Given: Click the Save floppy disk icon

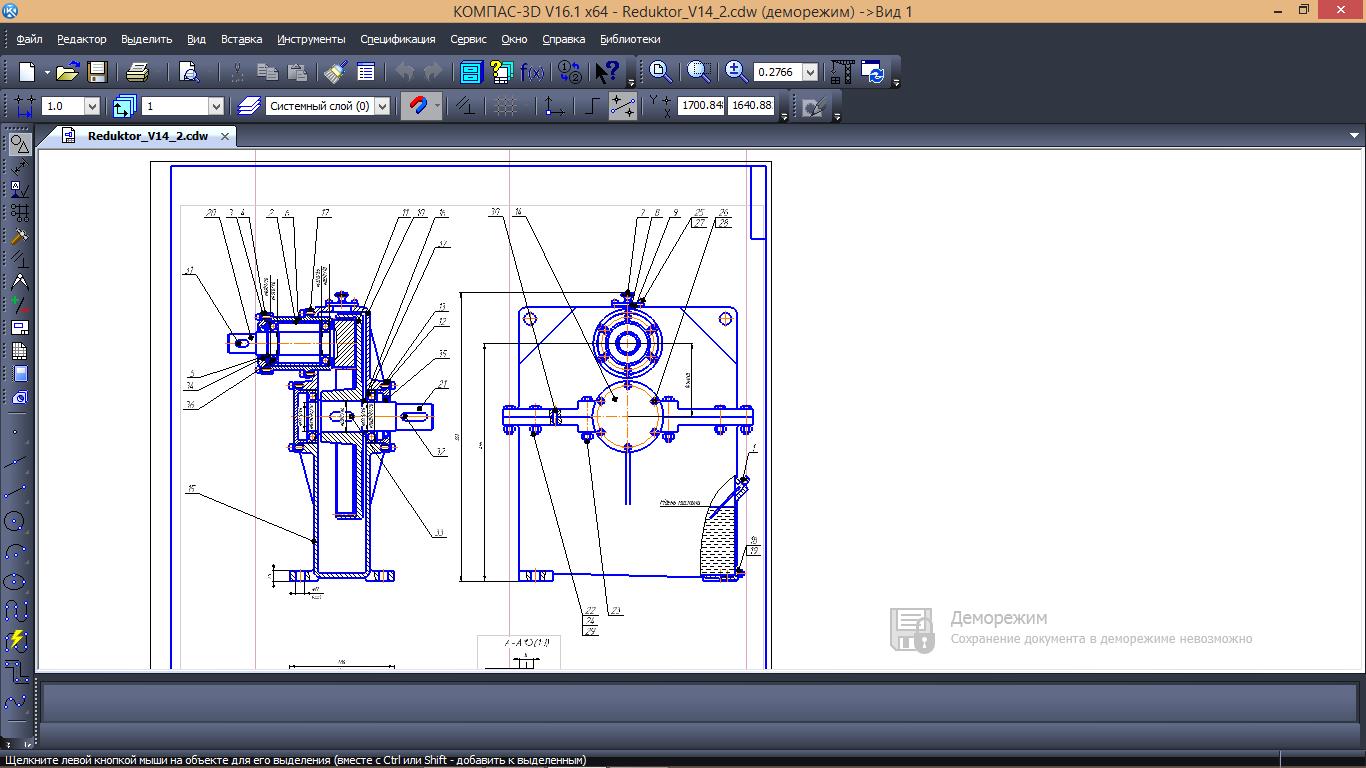Looking at the screenshot, I should point(97,72).
